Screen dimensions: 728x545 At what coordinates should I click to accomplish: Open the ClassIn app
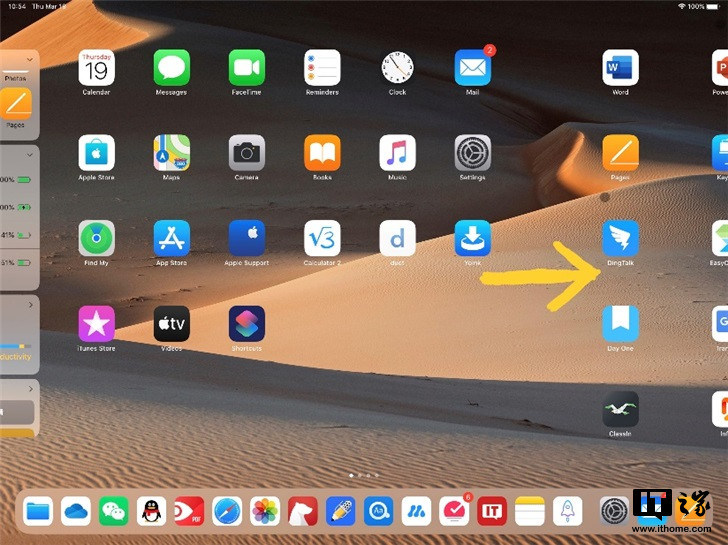(x=620, y=409)
